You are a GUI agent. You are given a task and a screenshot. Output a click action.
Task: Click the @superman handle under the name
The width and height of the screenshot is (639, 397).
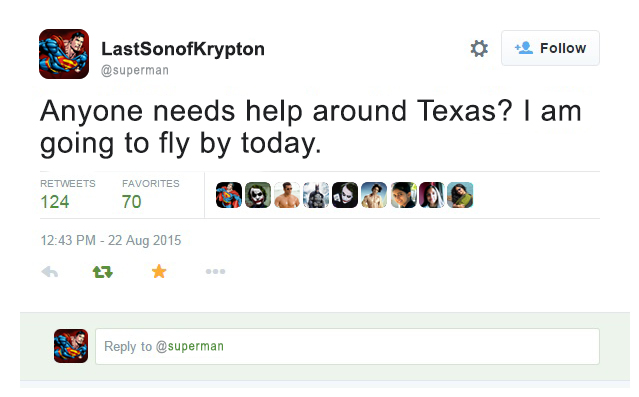(135, 70)
